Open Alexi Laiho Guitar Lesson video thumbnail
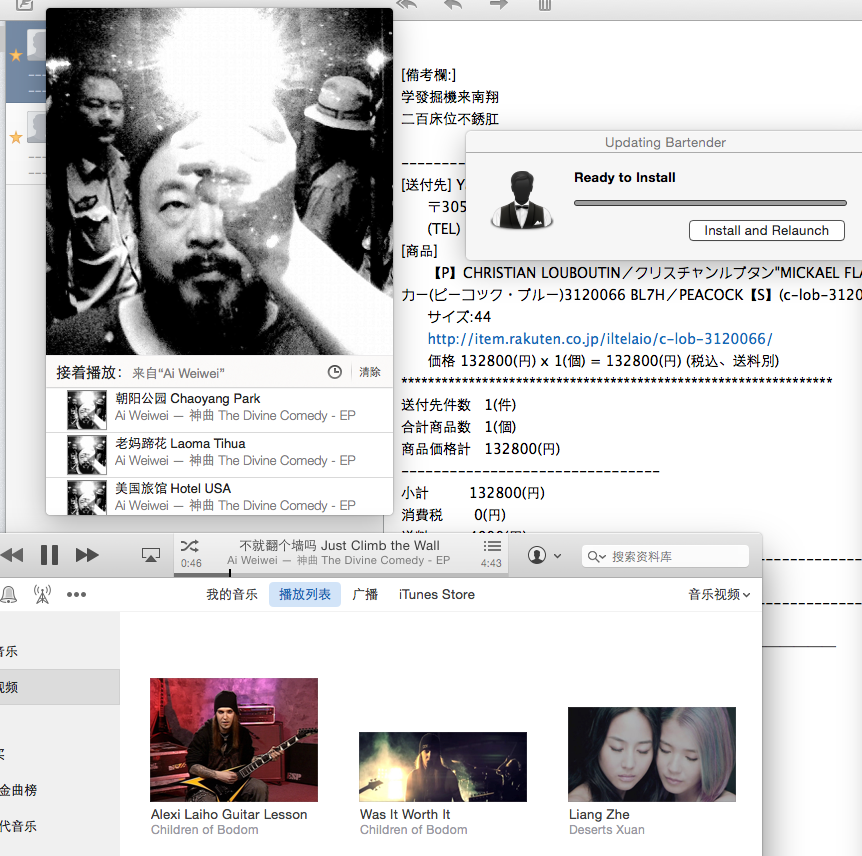Screen dimensions: 862x856 coord(234,739)
